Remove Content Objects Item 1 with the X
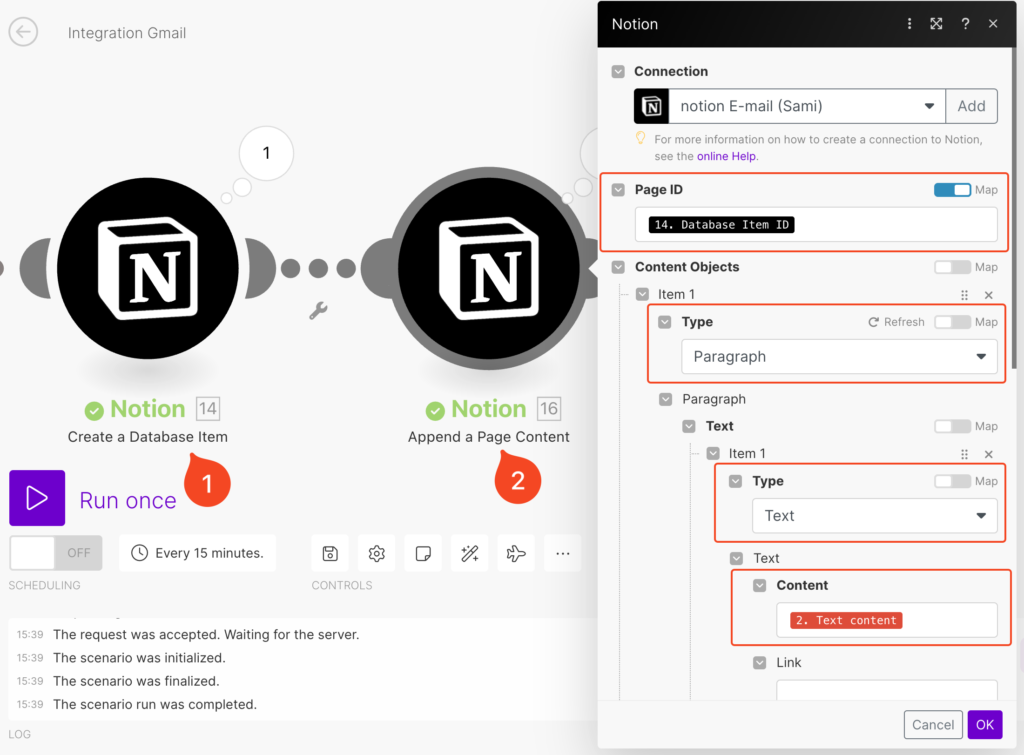1024x755 pixels. point(989,295)
